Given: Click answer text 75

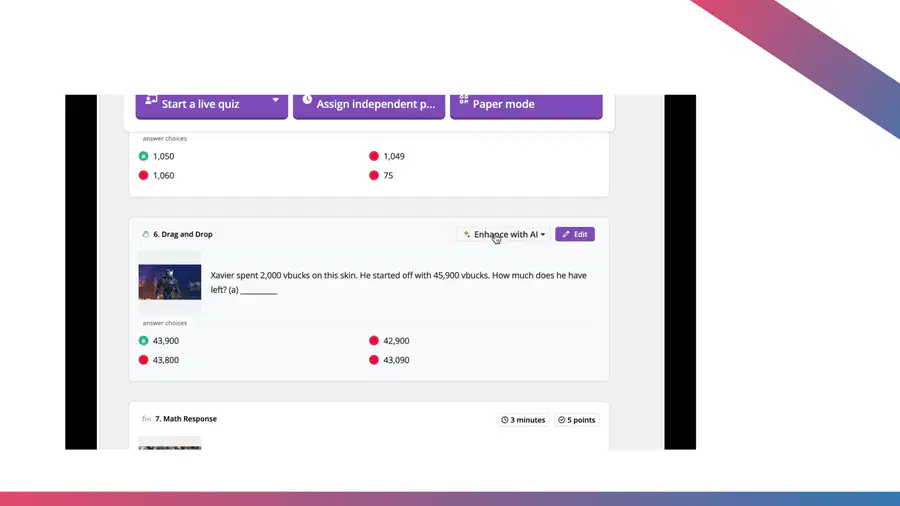Looking at the screenshot, I should click(x=388, y=176).
